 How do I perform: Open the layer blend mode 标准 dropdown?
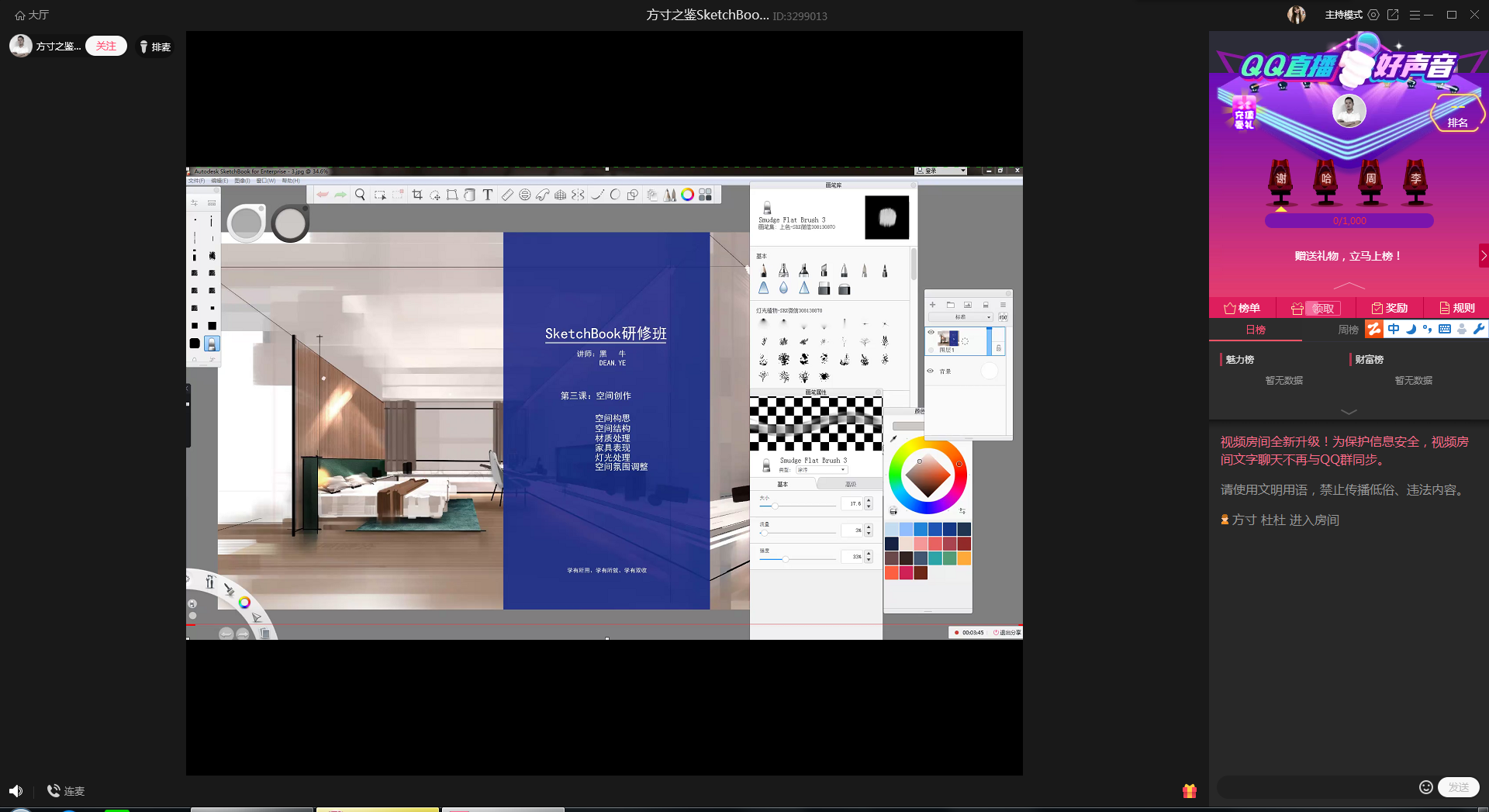tap(961, 317)
